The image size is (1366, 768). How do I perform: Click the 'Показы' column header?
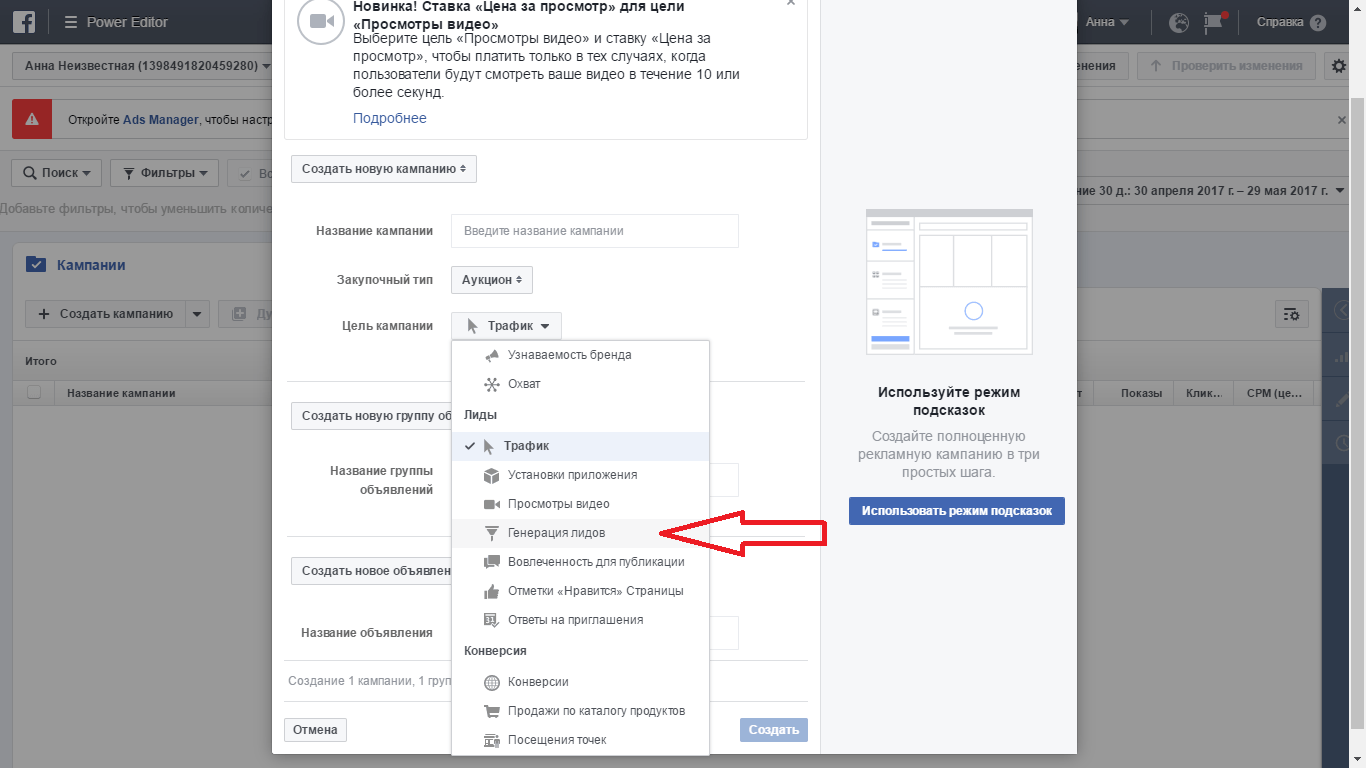pos(1141,393)
